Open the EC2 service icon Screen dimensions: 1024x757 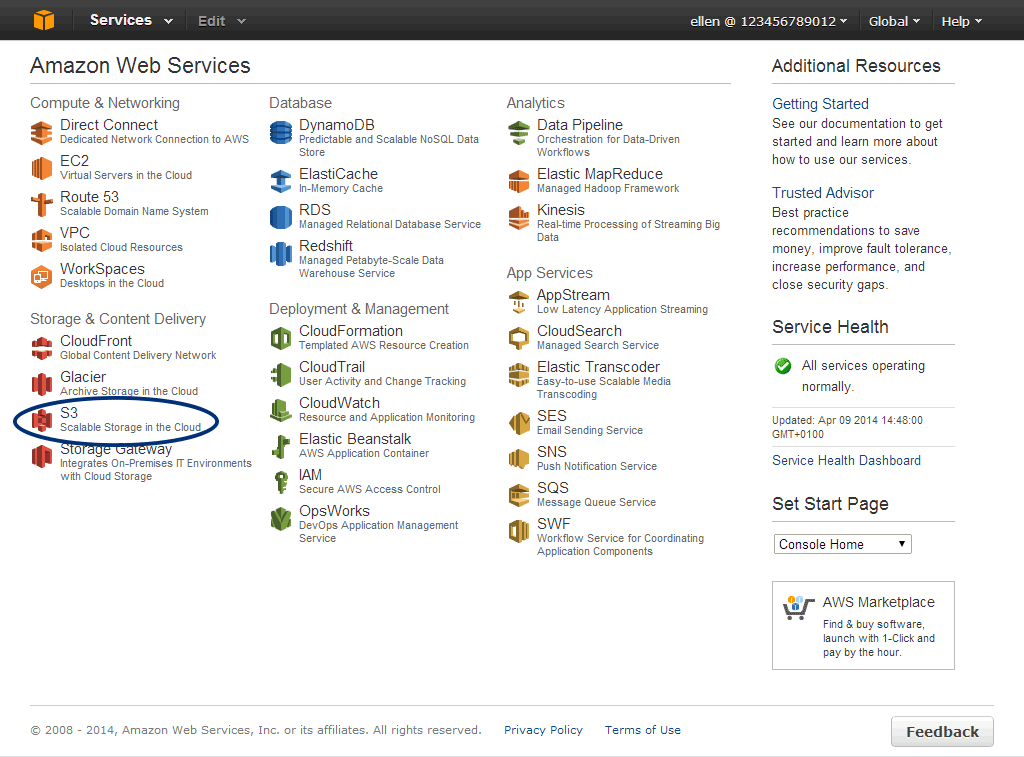pyautogui.click(x=41, y=168)
